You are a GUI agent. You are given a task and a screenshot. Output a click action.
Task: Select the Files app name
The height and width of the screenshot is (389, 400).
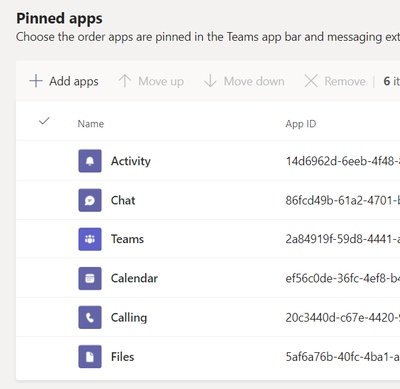pyautogui.click(x=122, y=357)
